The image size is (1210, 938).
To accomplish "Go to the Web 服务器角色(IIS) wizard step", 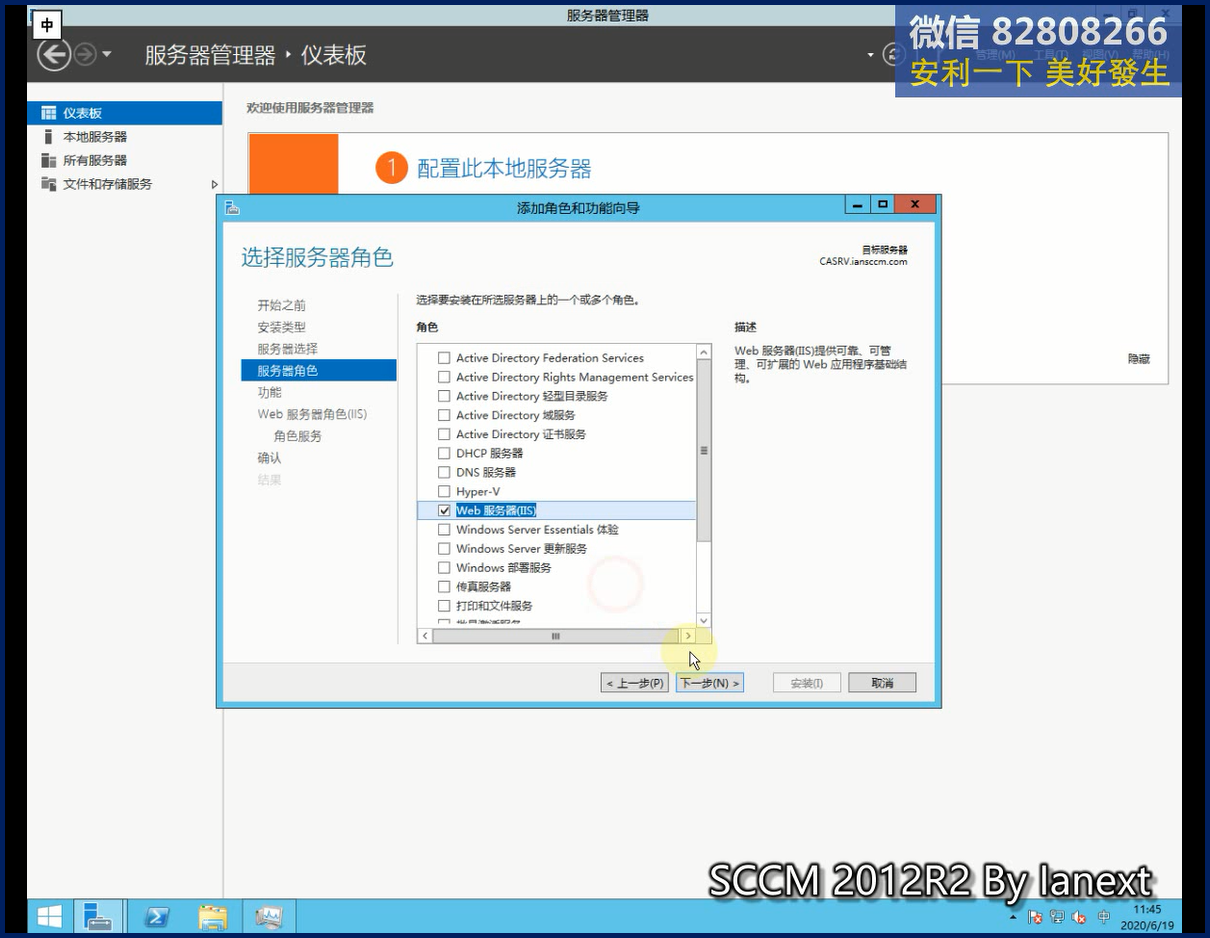I will (312, 414).
